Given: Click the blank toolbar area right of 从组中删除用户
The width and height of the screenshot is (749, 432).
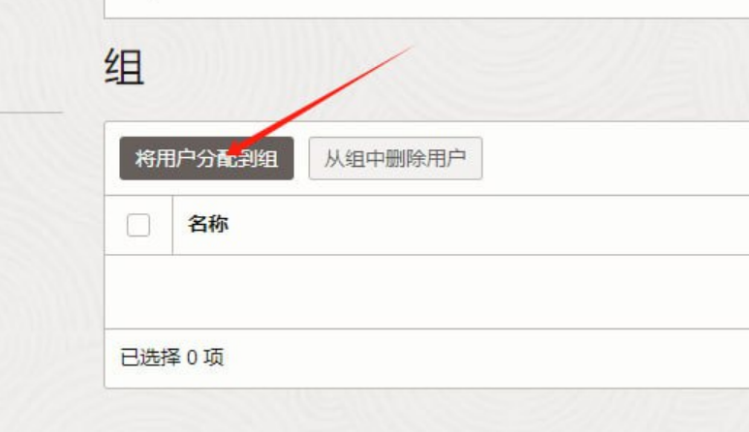Looking at the screenshot, I should tap(616, 158).
